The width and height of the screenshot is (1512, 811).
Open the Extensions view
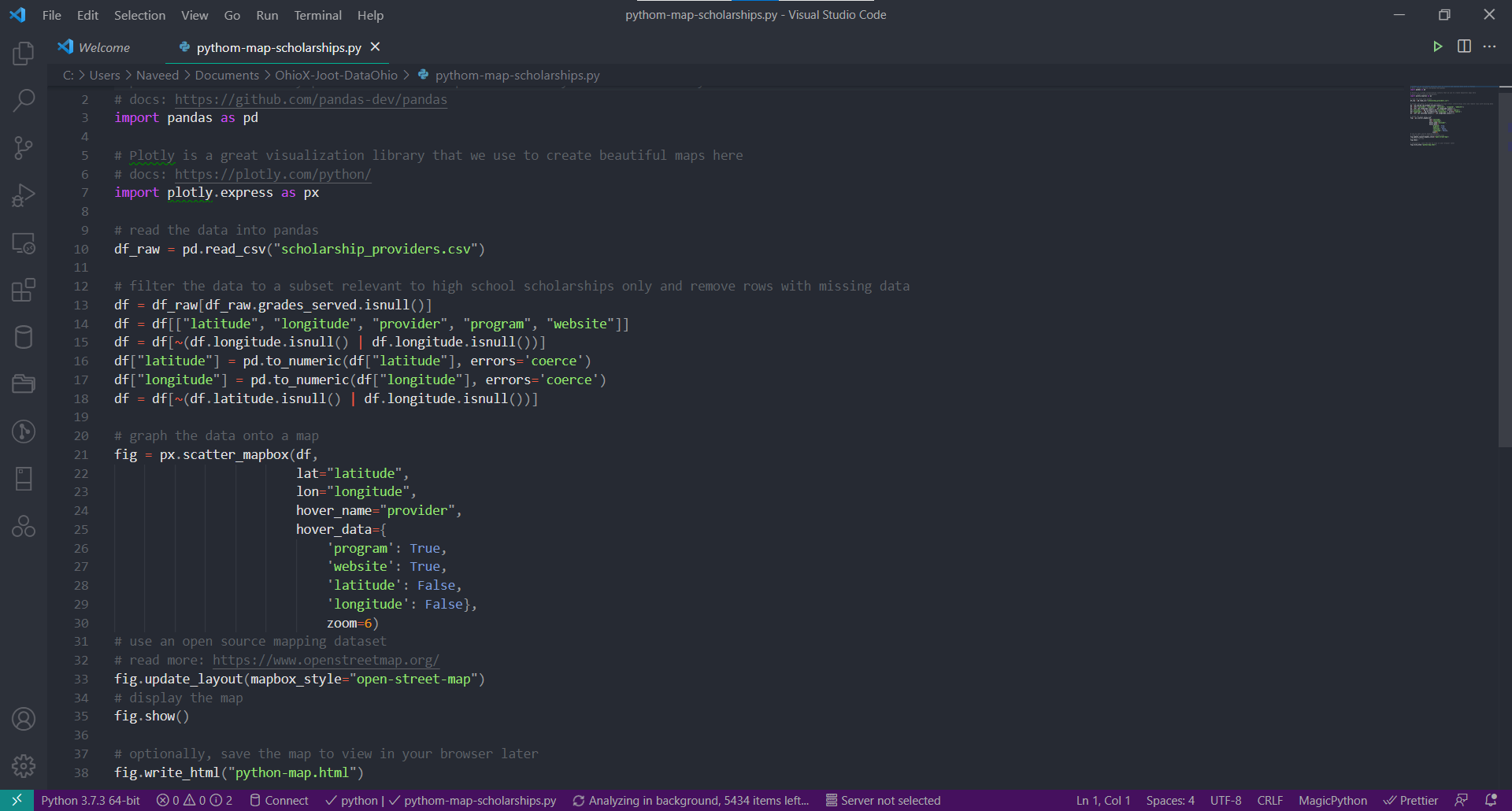pyautogui.click(x=24, y=290)
